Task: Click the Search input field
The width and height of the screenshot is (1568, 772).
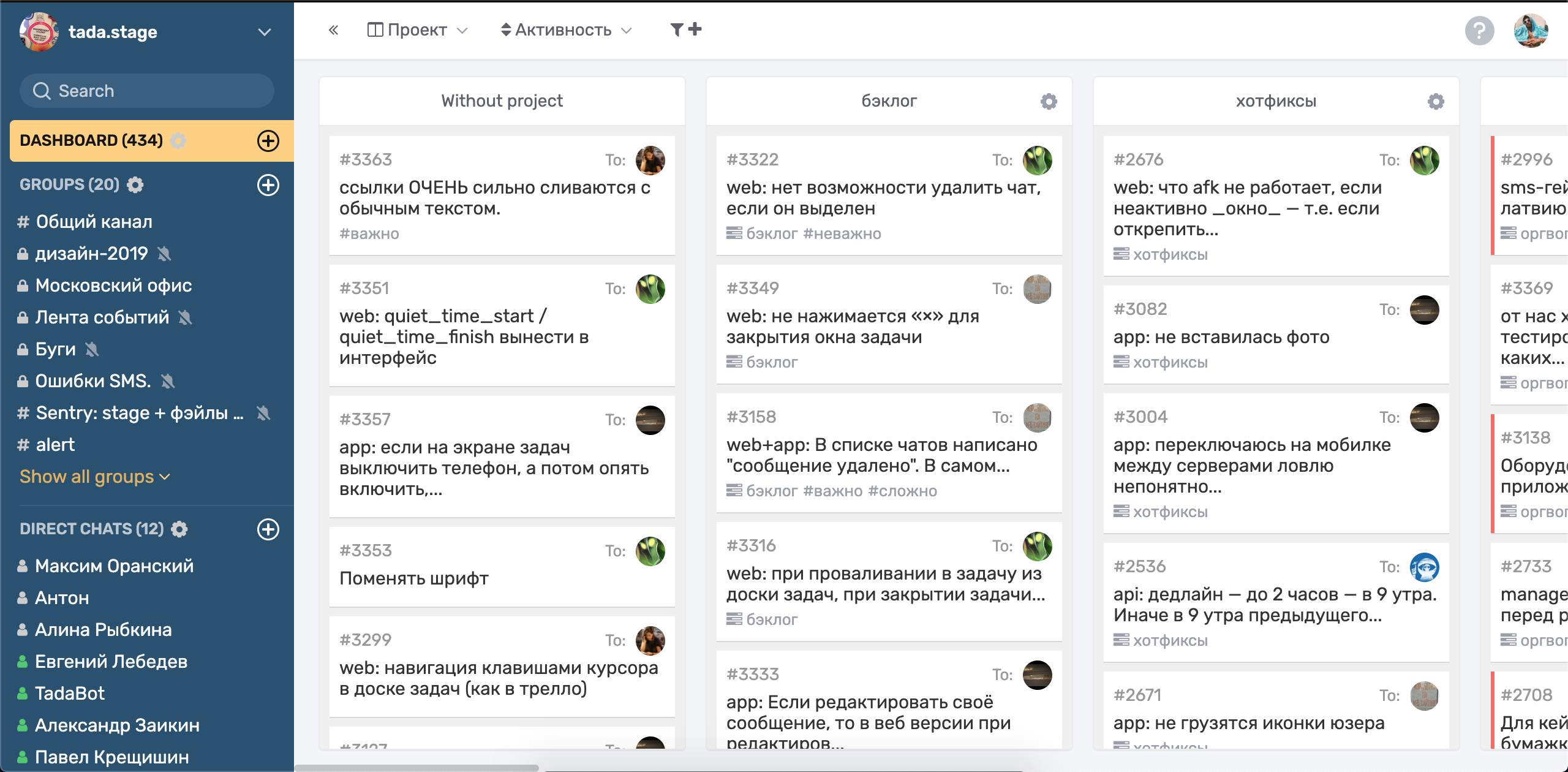Action: point(147,91)
